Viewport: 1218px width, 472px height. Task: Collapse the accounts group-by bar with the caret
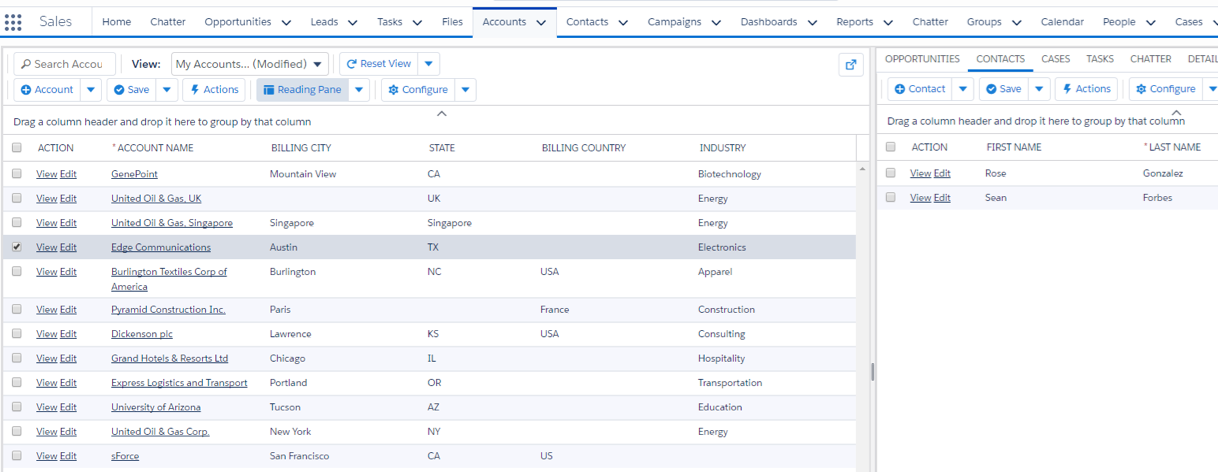click(442, 113)
